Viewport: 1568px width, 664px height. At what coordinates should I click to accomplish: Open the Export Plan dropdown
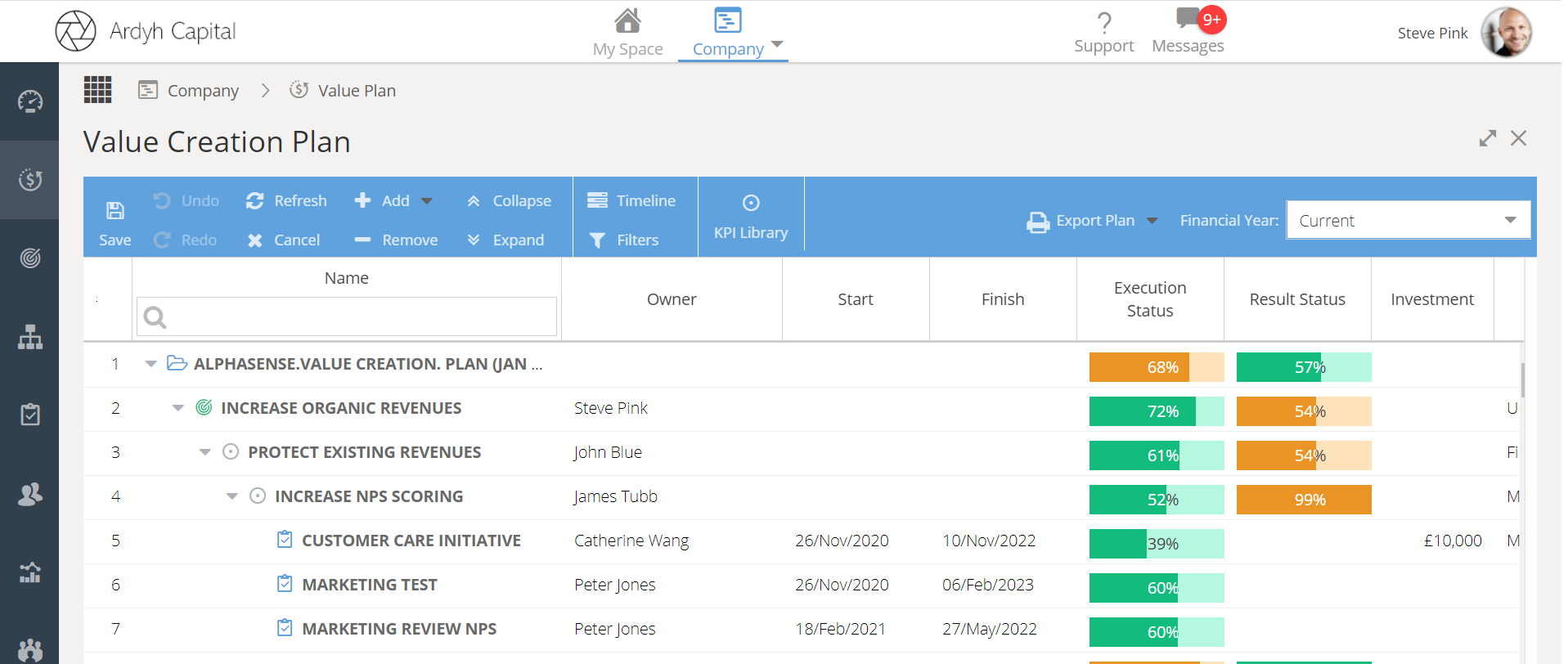1092,221
